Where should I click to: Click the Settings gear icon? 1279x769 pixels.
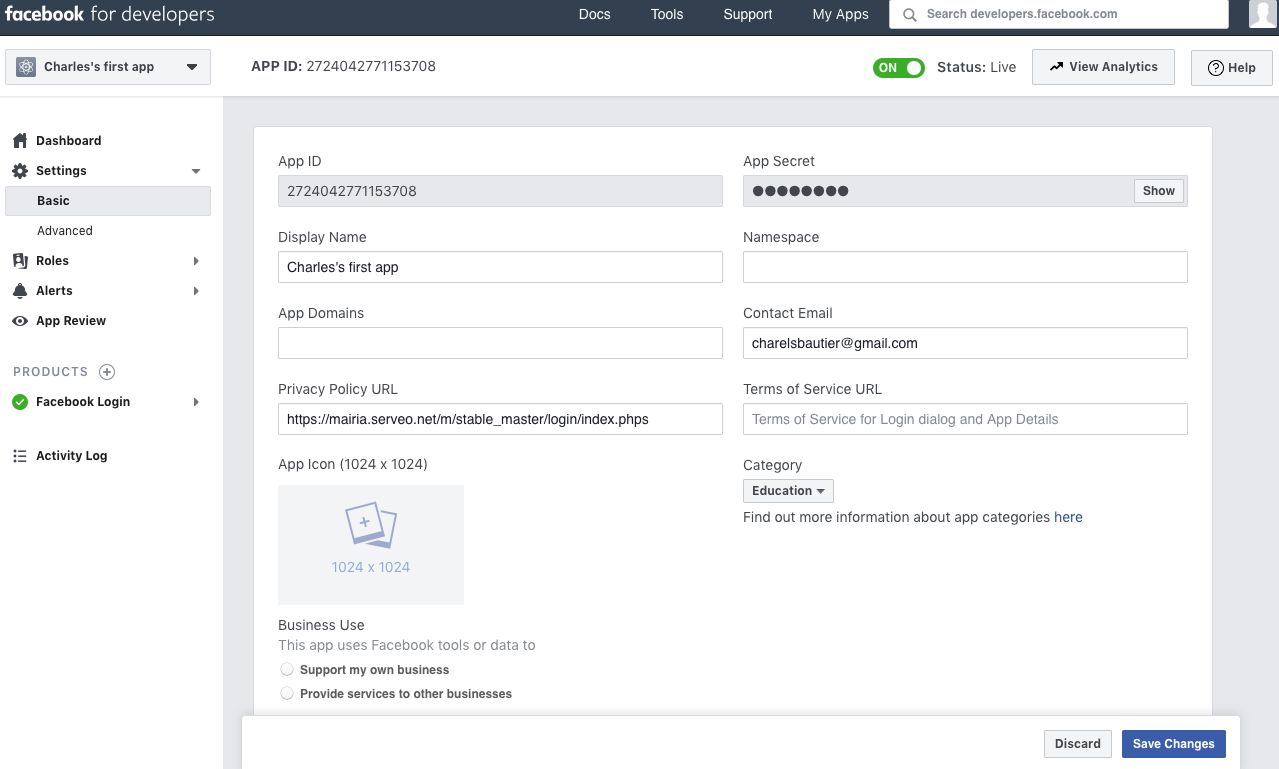[x=20, y=171]
